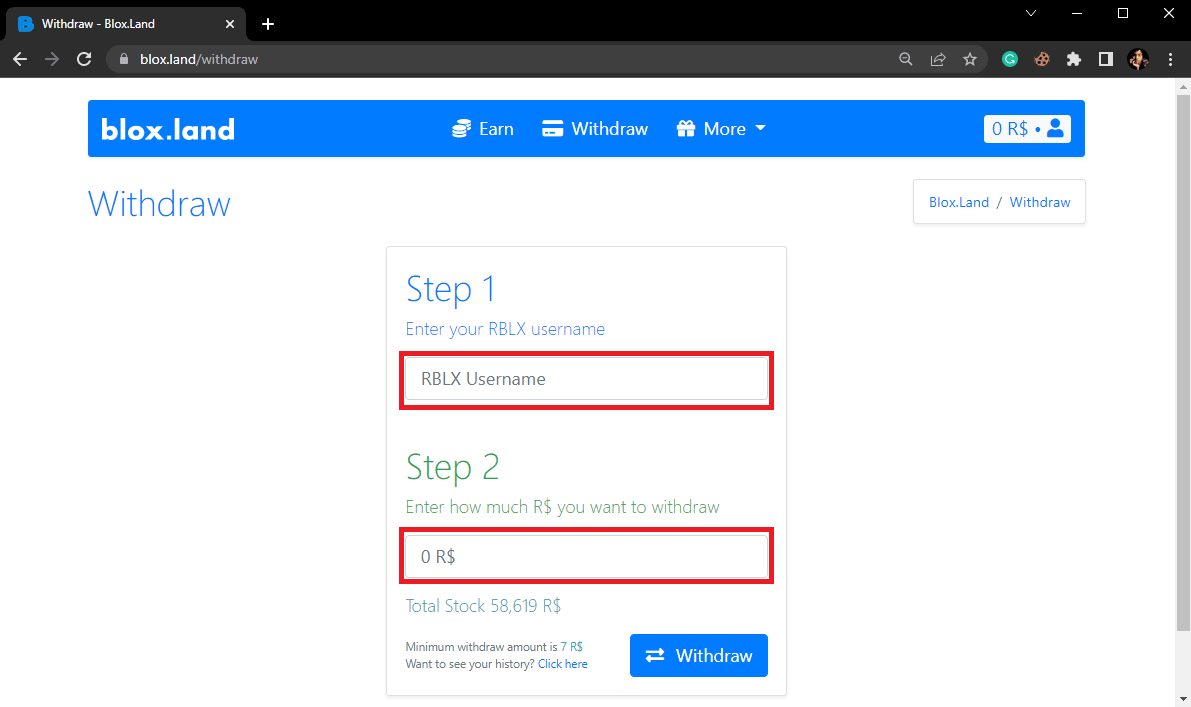Reload the blox.land page

pos(84,59)
